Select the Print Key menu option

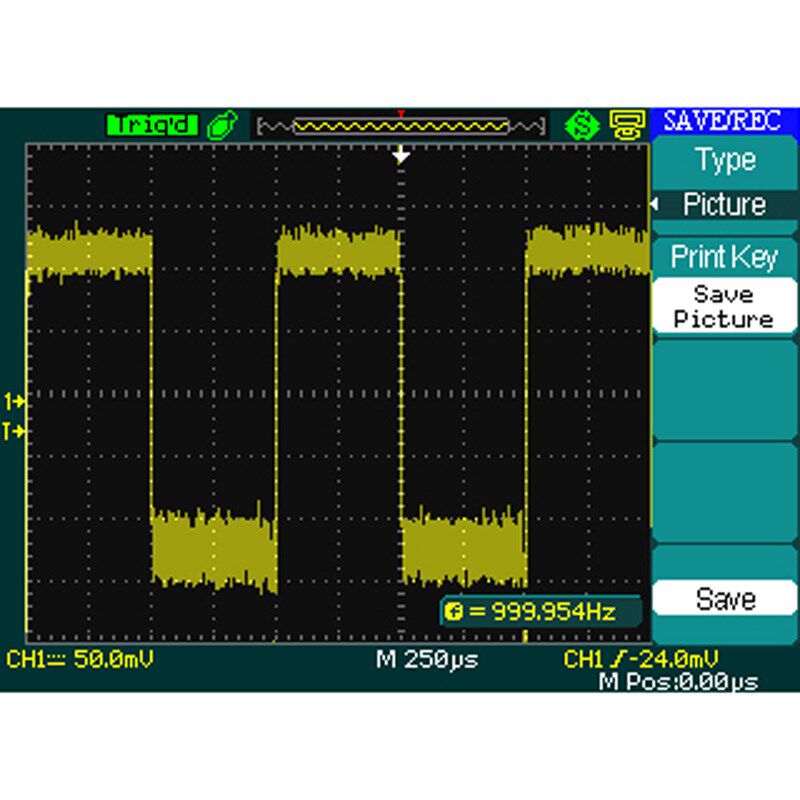(x=724, y=257)
